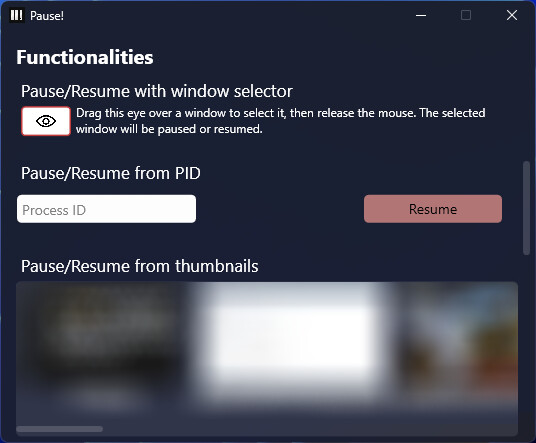This screenshot has height=443, width=536.
Task: Click the horizontal scrollbar under thumbnails
Action: tap(59, 429)
